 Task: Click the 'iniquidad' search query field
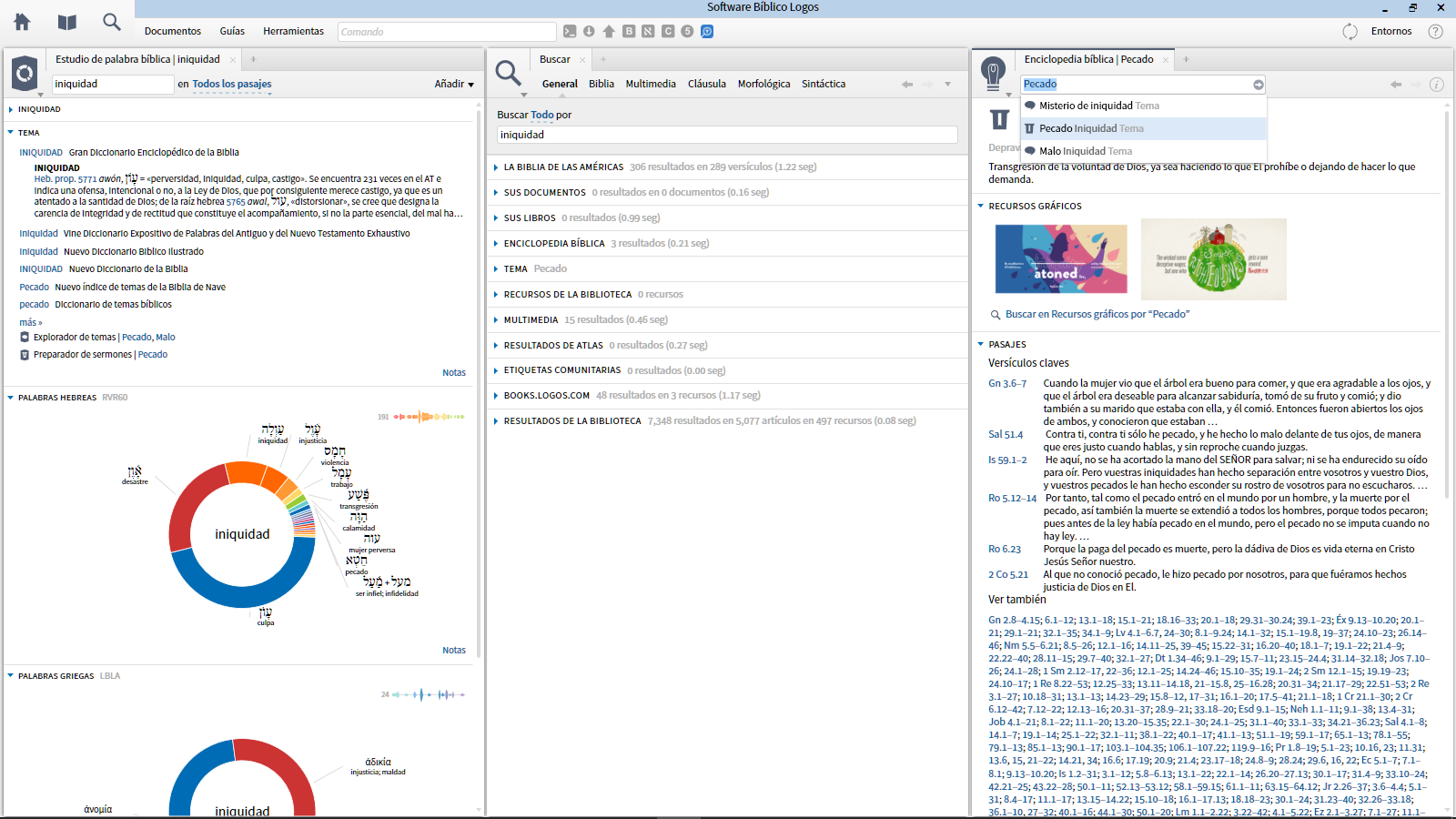(x=727, y=135)
